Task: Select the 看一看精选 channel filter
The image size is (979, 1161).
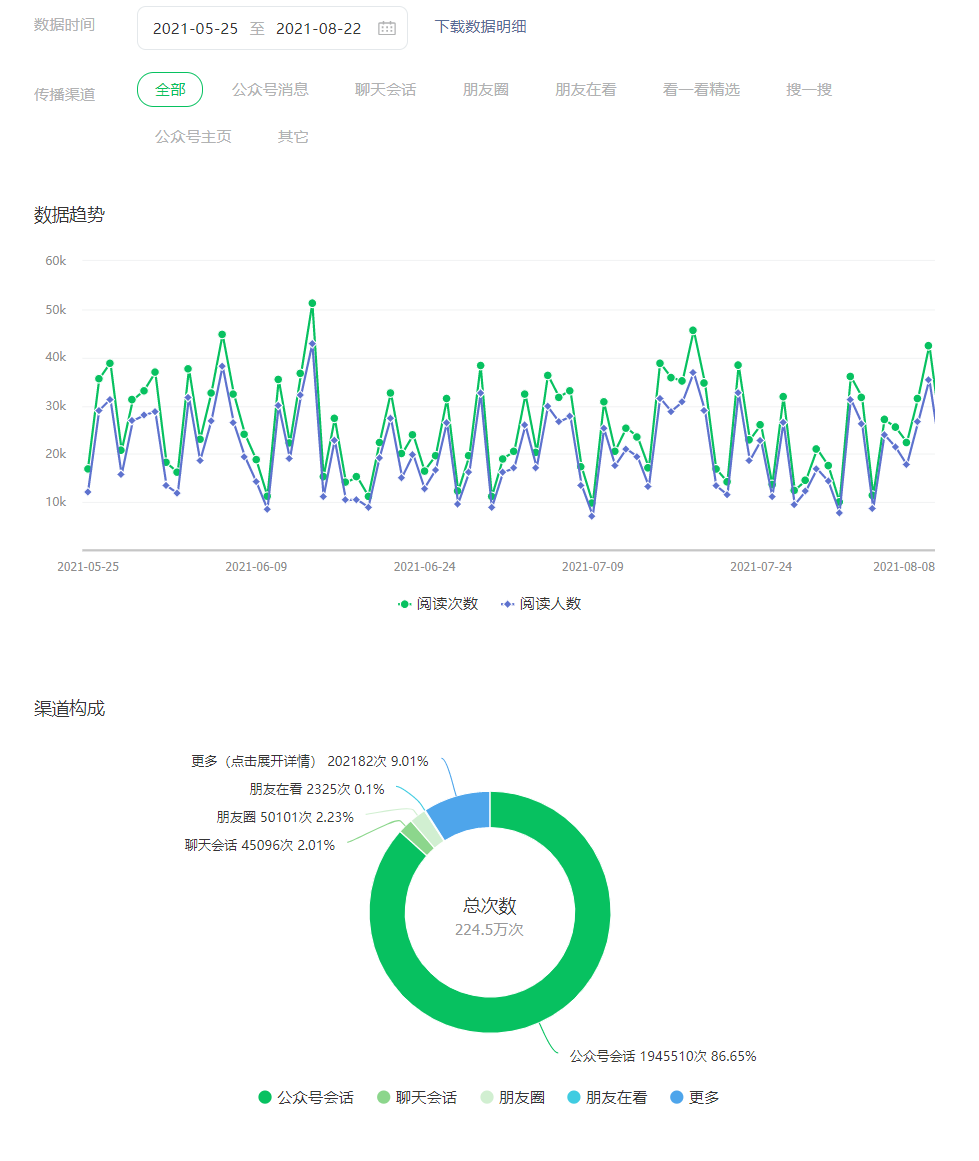Action: [x=701, y=90]
